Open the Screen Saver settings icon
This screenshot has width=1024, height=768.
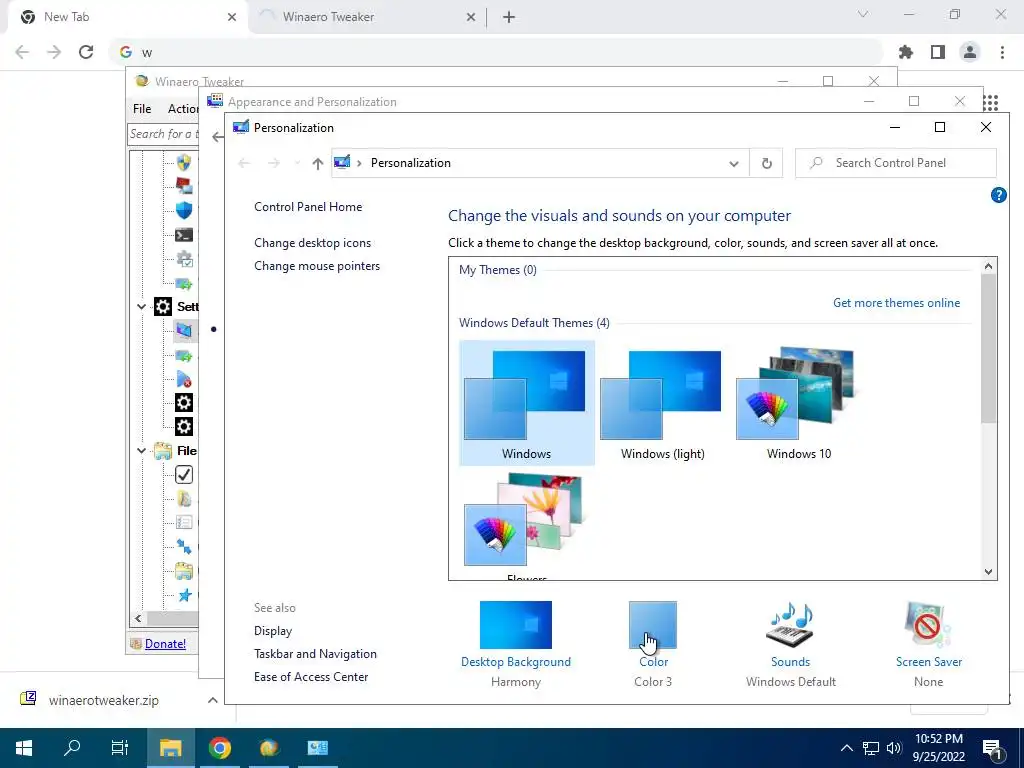[928, 625]
